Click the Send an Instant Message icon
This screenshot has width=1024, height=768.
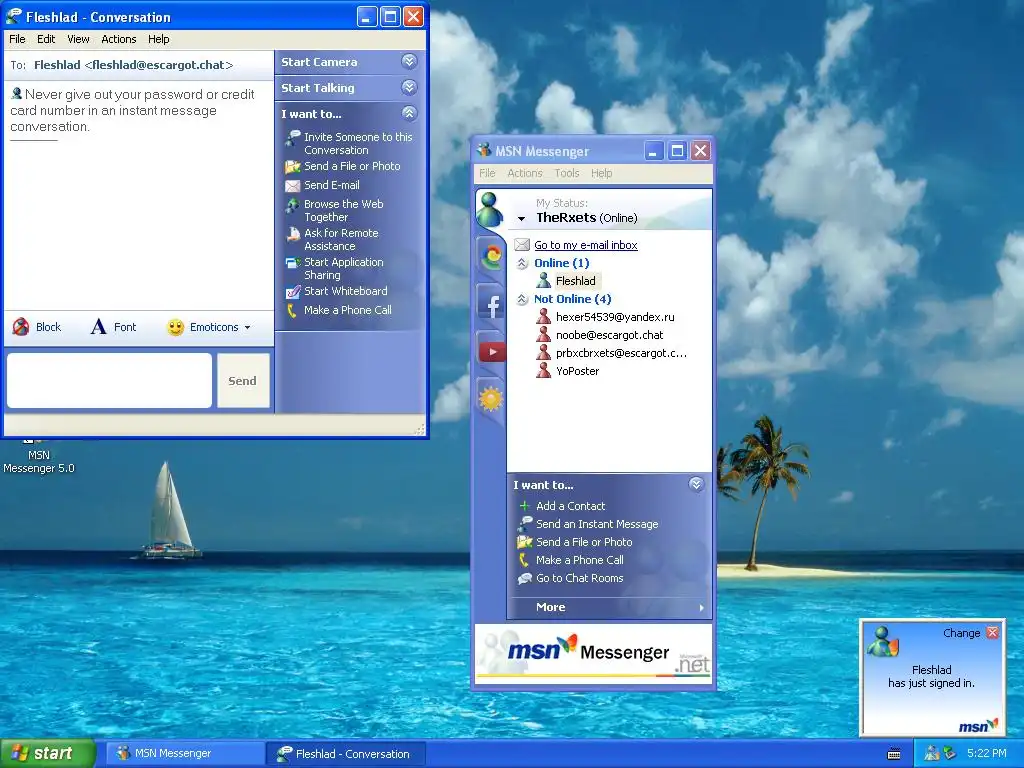524,524
